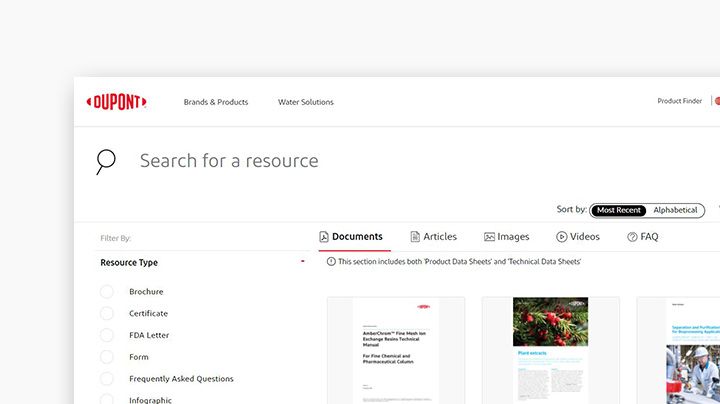Click the magnifying glass search icon
The width and height of the screenshot is (720, 404).
pos(106,162)
